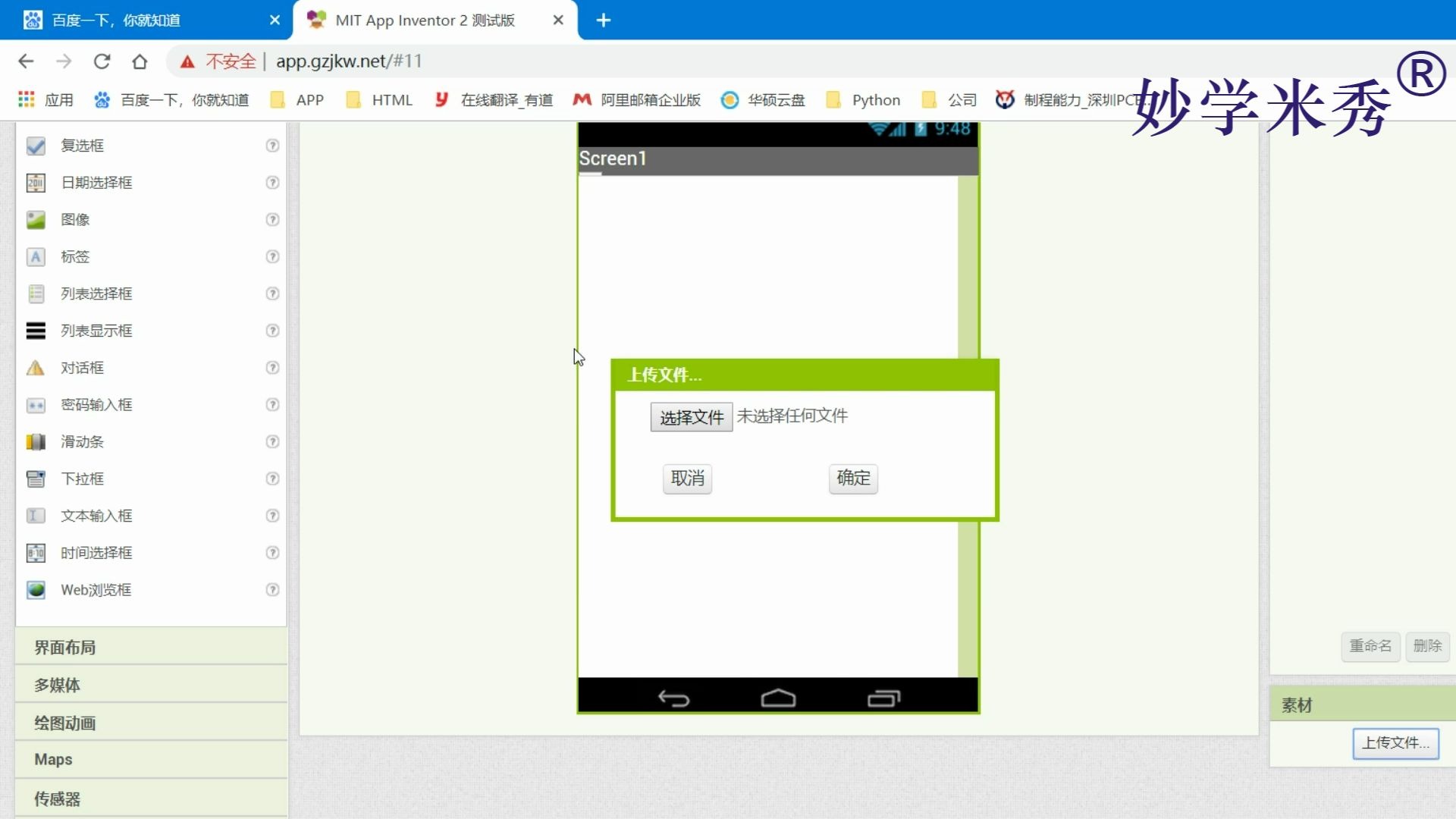Image resolution: width=1456 pixels, height=819 pixels.
Task: Open the HTML bookmark folder
Action: click(379, 100)
